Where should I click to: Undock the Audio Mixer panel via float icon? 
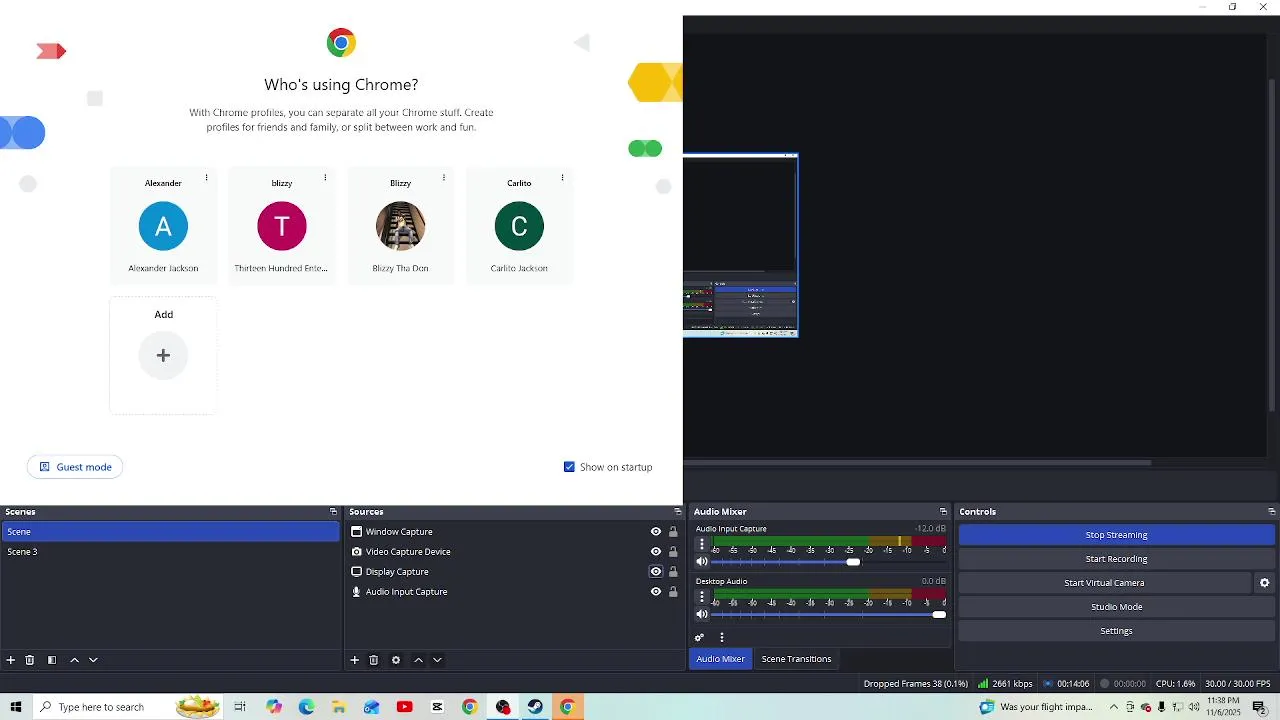point(943,511)
